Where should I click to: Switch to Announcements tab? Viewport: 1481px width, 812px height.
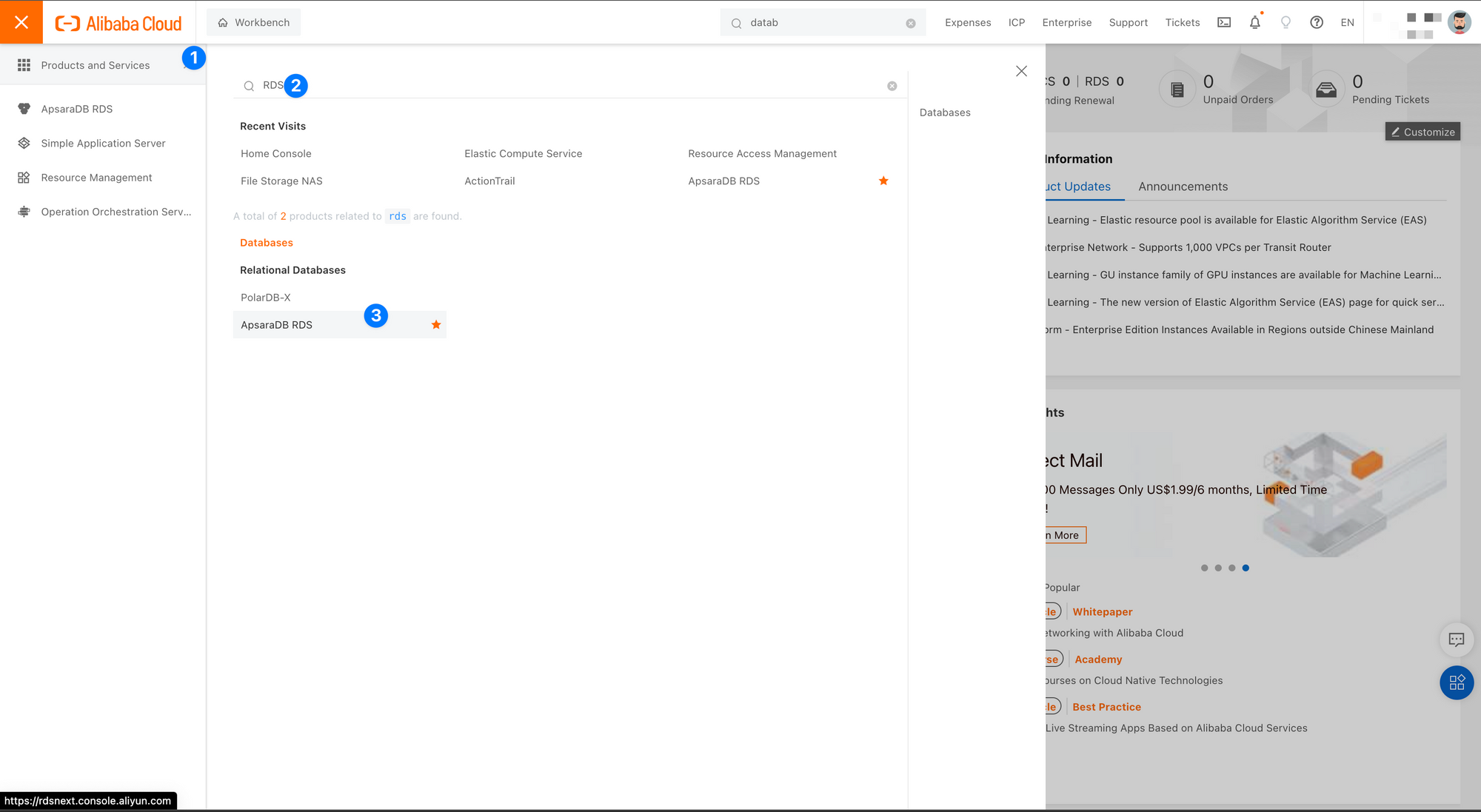click(x=1183, y=187)
